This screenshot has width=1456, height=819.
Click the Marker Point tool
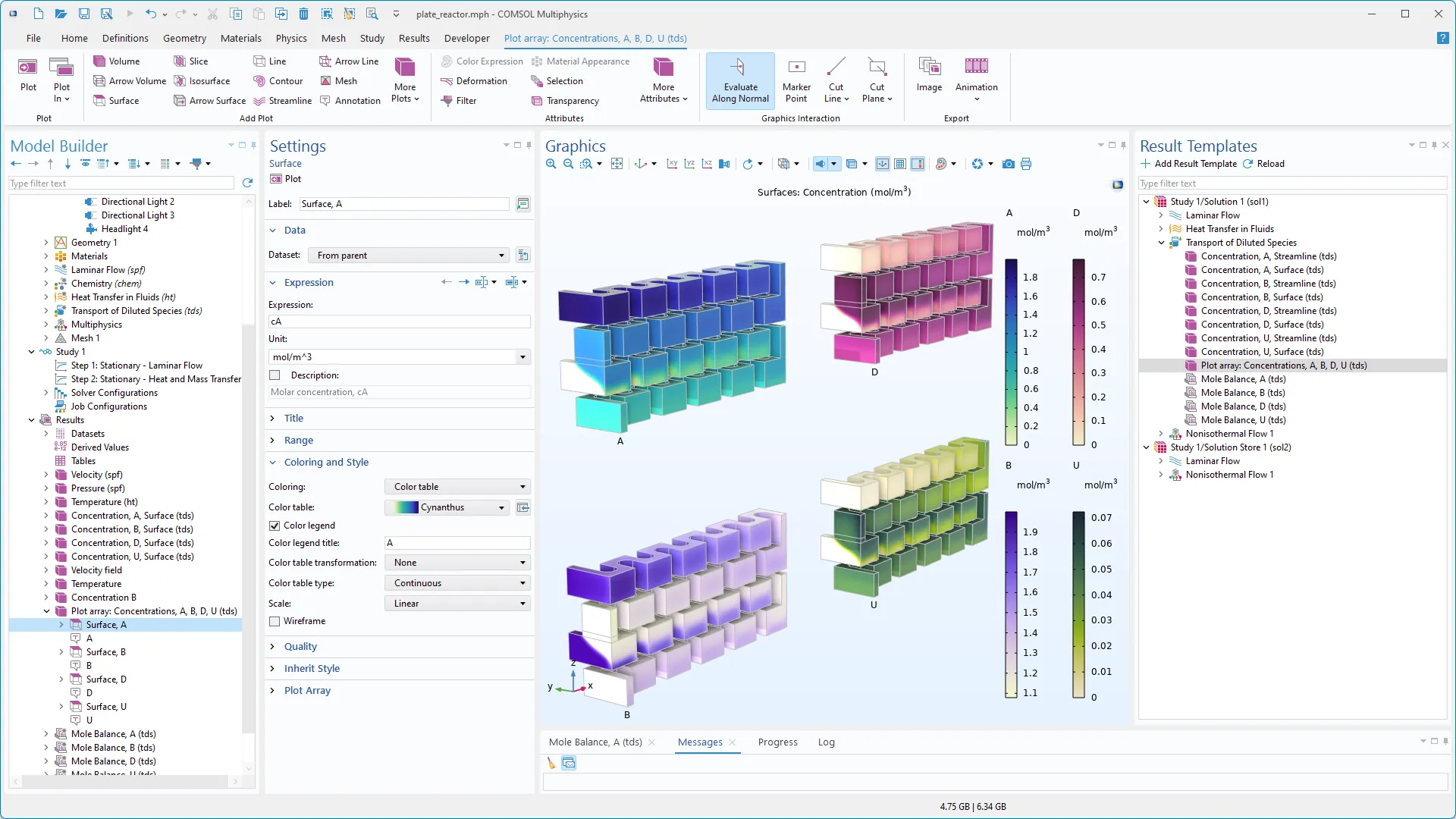(x=796, y=80)
